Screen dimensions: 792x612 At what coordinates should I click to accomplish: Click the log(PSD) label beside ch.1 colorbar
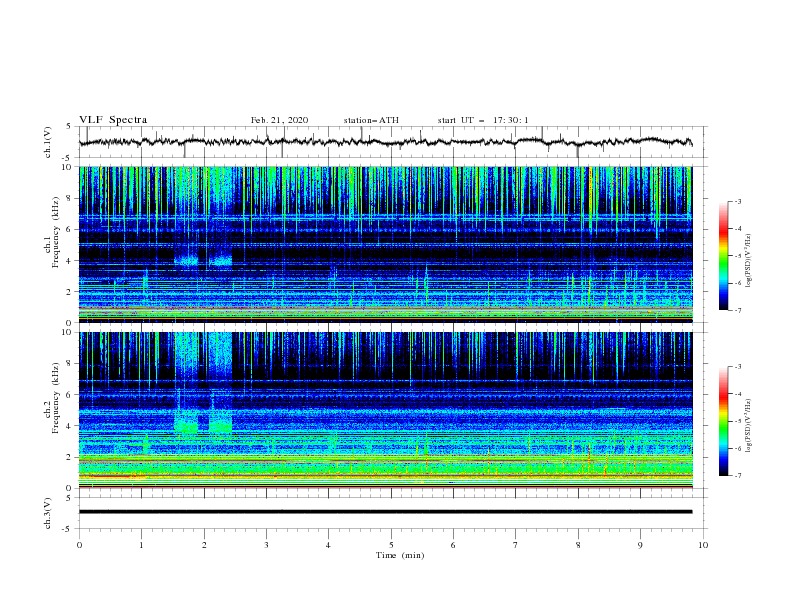(748, 261)
